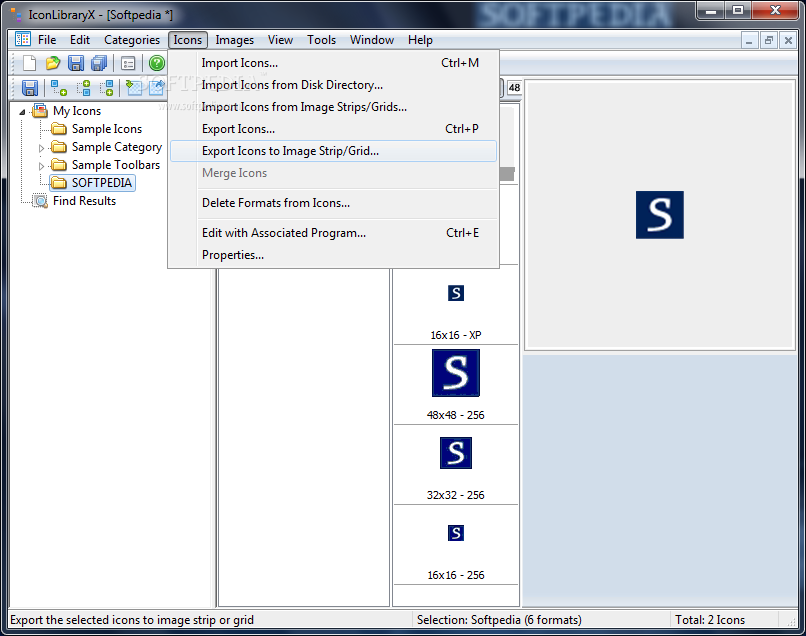The width and height of the screenshot is (806, 636).
Task: Click the blank page New library icon
Action: pos(29,63)
